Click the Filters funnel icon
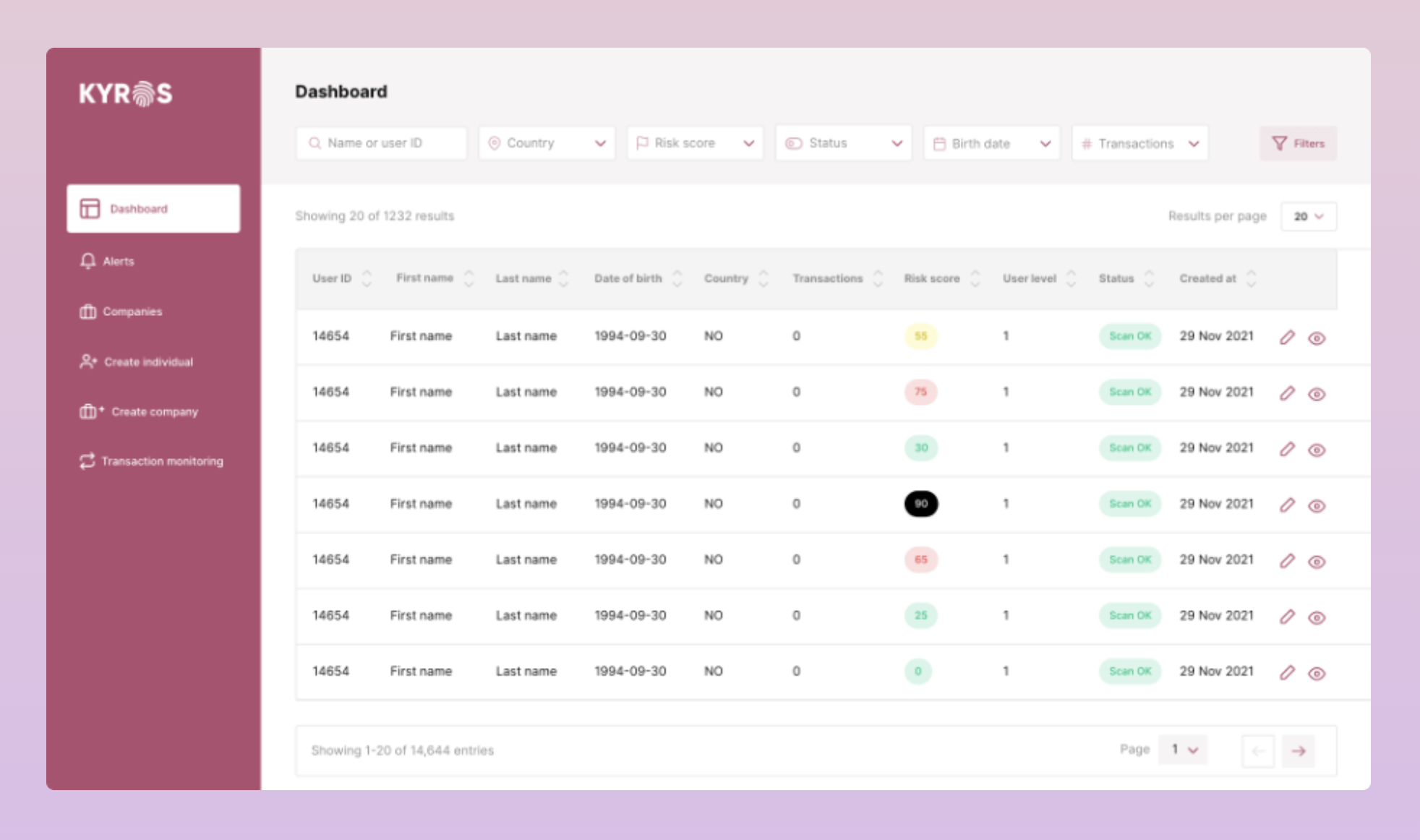The width and height of the screenshot is (1420, 840). click(x=1280, y=143)
